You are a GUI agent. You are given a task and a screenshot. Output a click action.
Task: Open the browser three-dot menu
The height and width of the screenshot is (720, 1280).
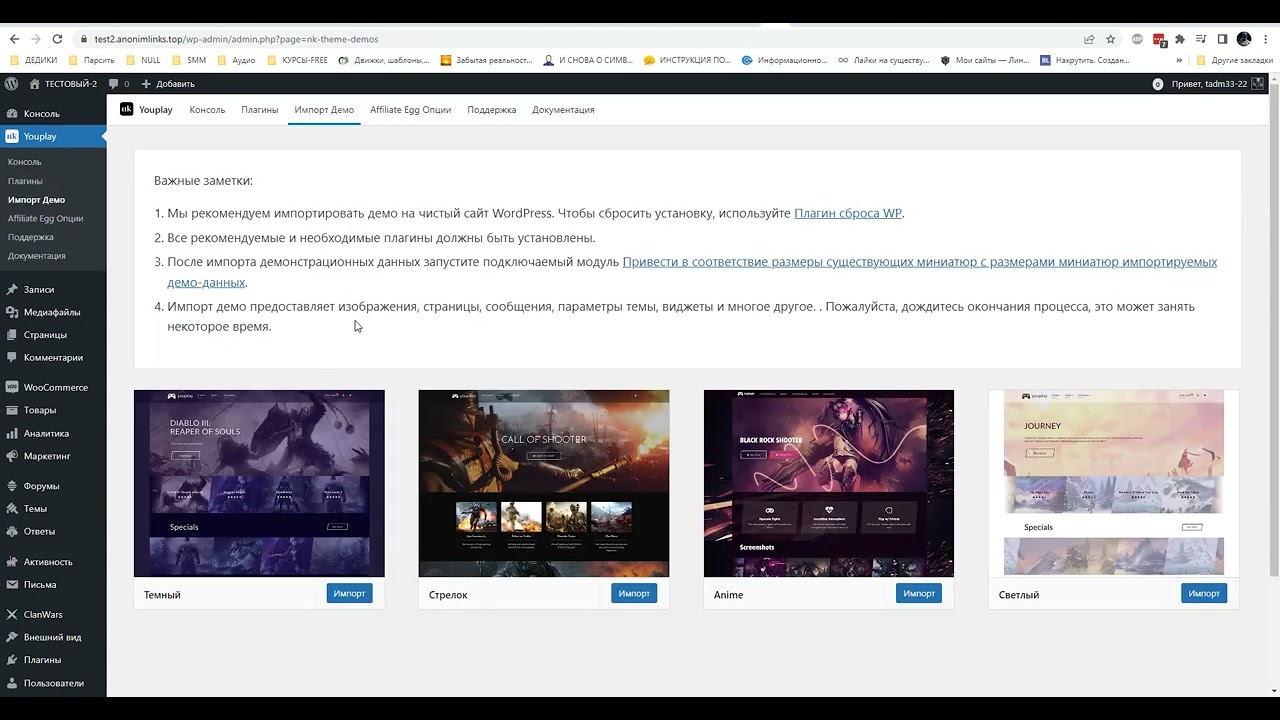point(1266,39)
